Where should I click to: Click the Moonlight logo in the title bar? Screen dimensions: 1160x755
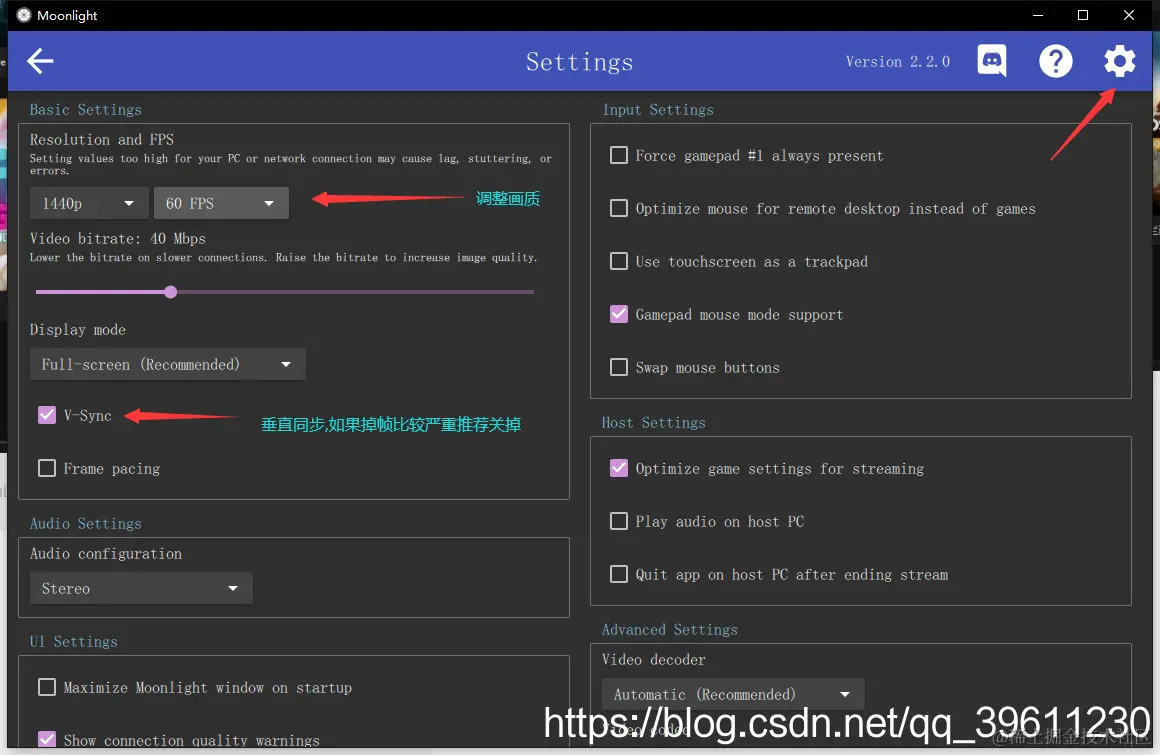click(23, 15)
